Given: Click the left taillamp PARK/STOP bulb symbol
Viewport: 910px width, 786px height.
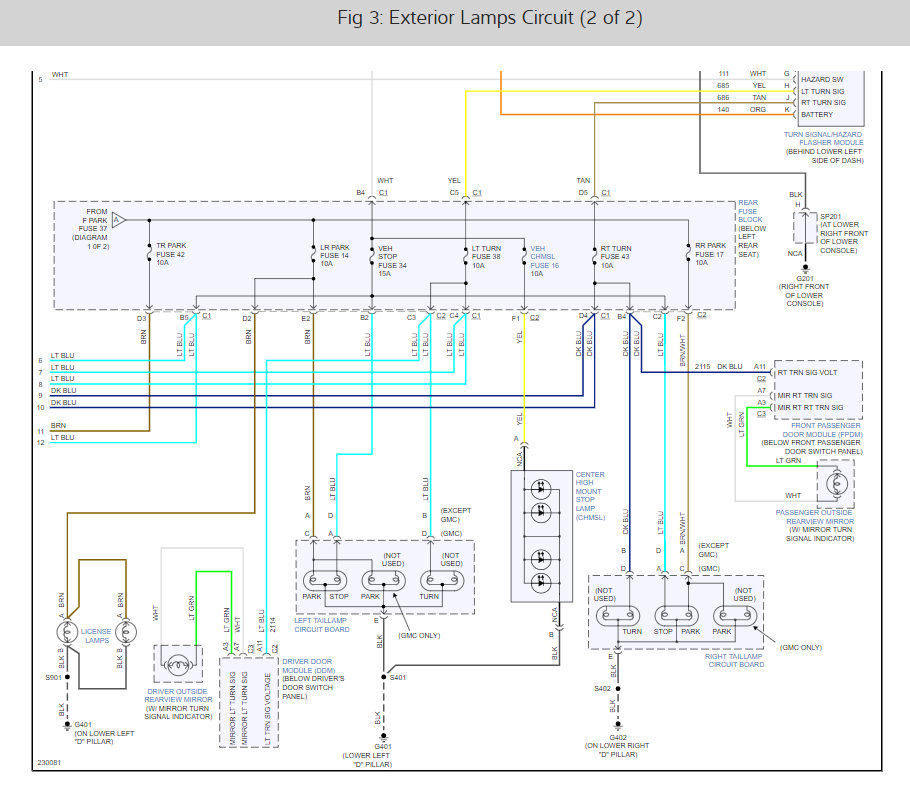Looking at the screenshot, I should coord(325,581).
